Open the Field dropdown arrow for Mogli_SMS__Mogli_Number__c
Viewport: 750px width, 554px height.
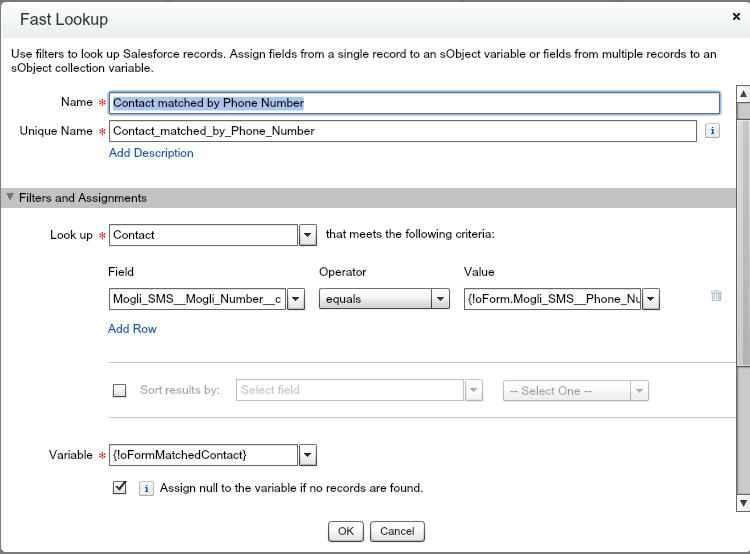point(296,299)
